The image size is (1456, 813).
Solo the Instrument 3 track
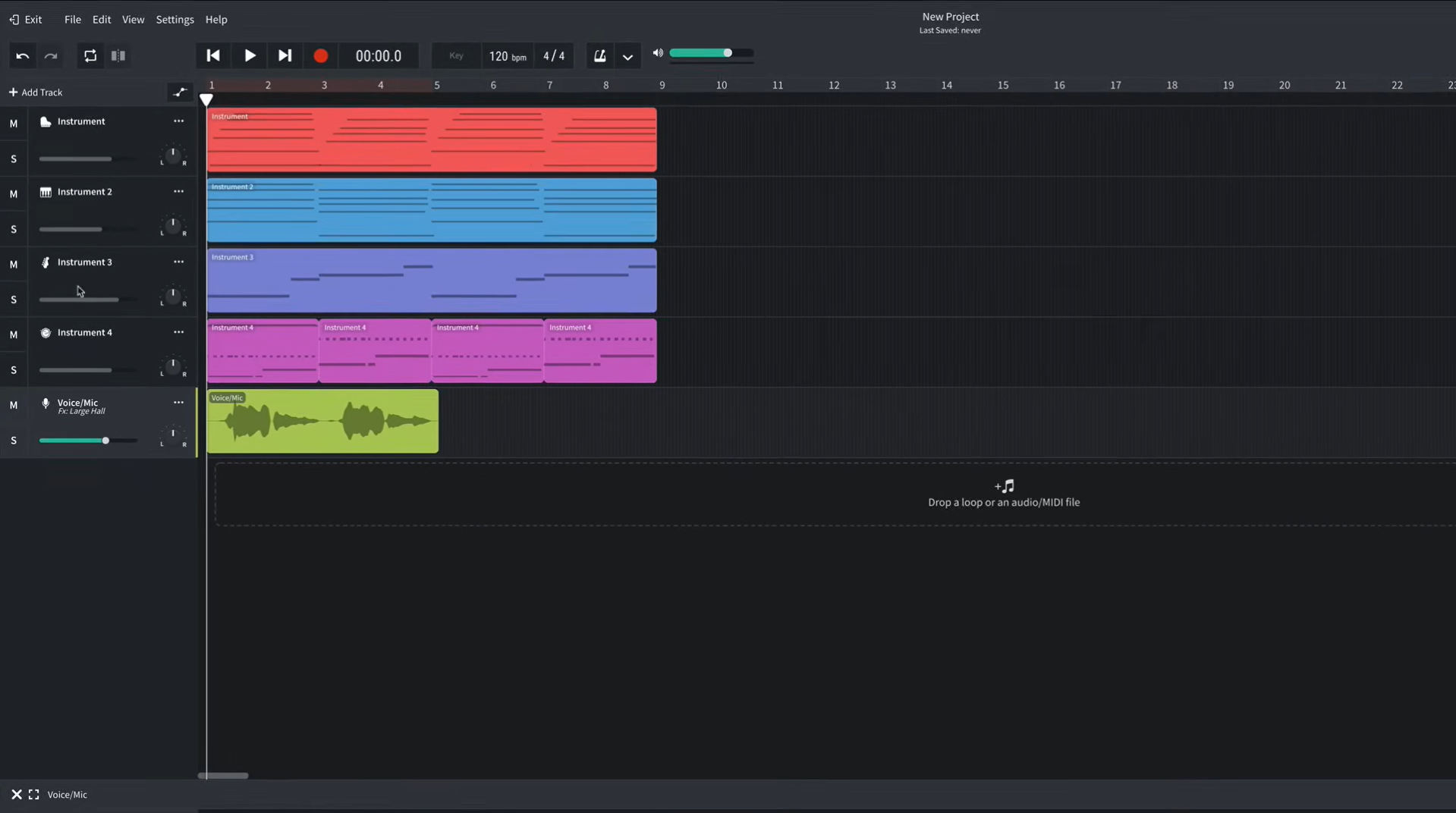14,300
